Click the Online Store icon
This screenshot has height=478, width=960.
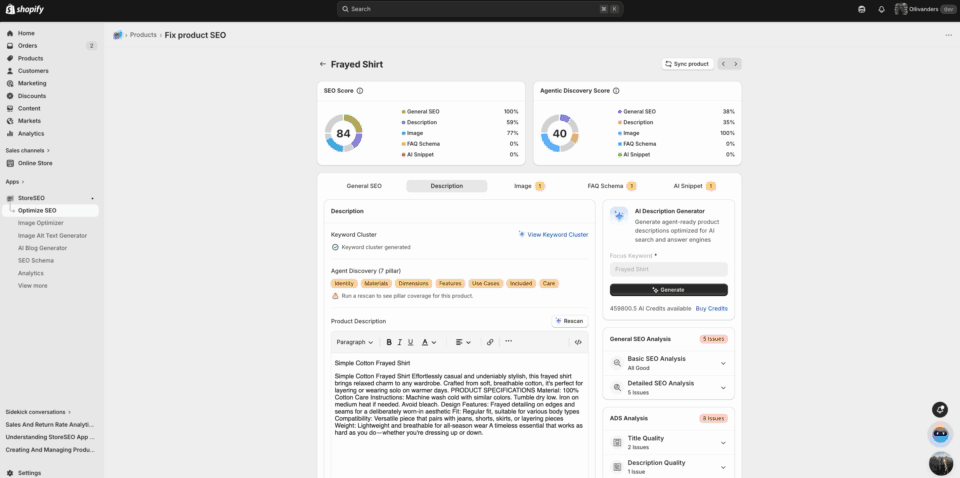(x=10, y=163)
